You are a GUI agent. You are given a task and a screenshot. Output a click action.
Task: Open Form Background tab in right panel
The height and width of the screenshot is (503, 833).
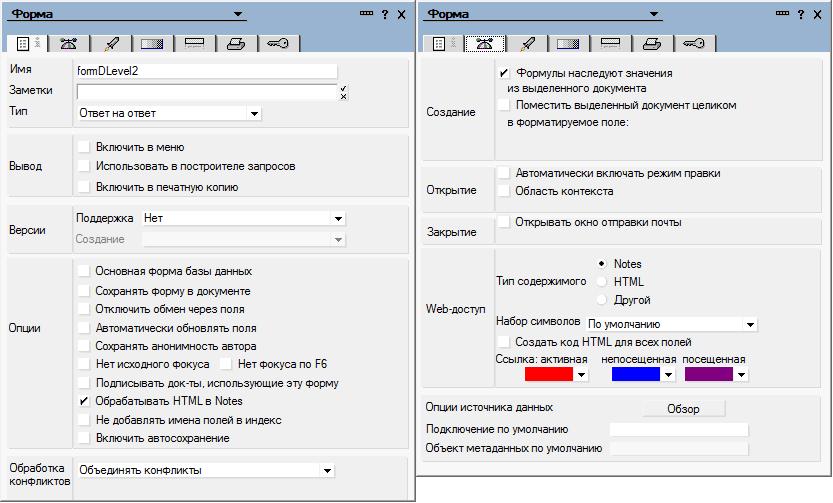pyautogui.click(x=567, y=43)
